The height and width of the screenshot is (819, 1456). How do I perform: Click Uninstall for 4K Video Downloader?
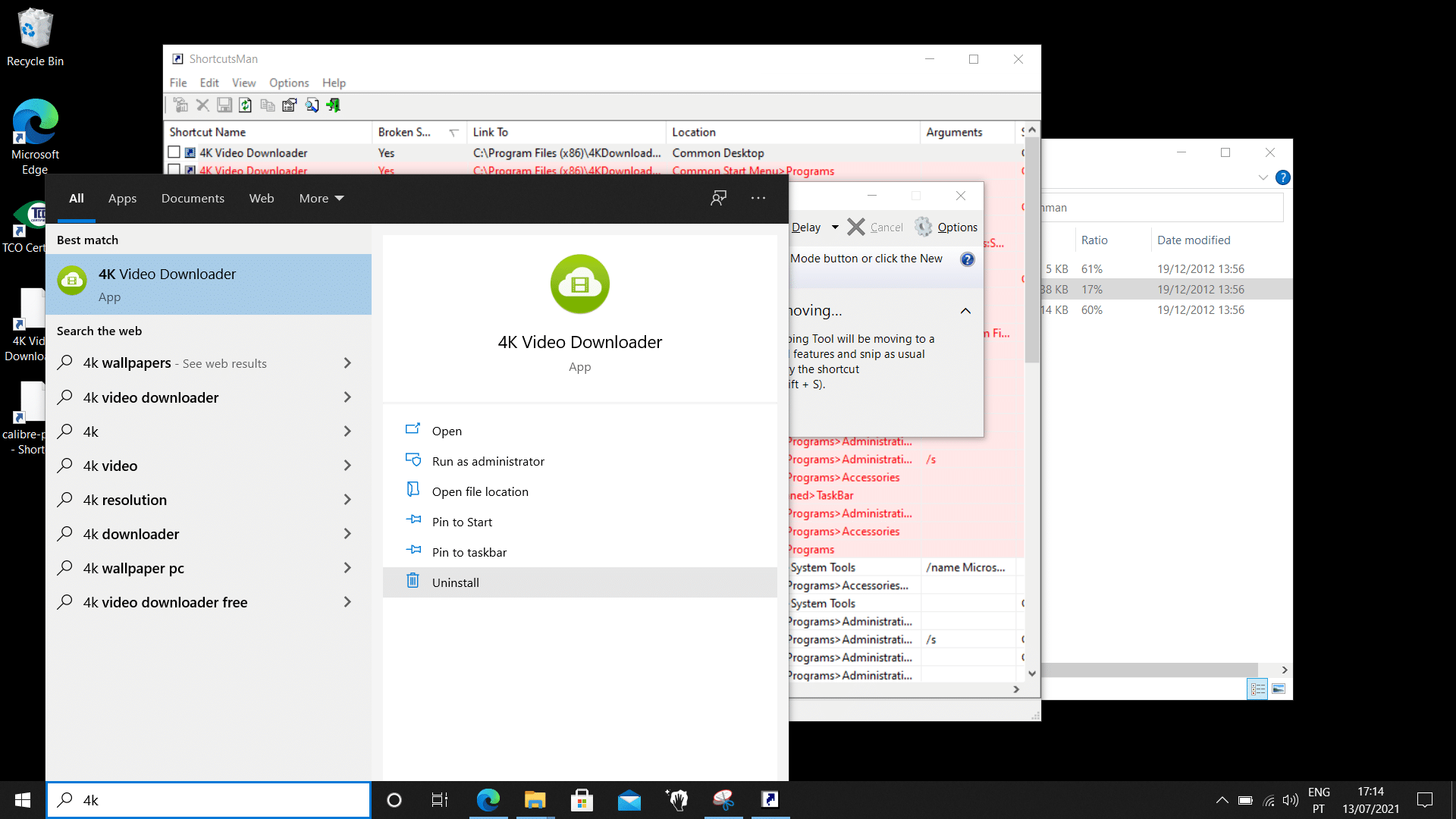(580, 582)
